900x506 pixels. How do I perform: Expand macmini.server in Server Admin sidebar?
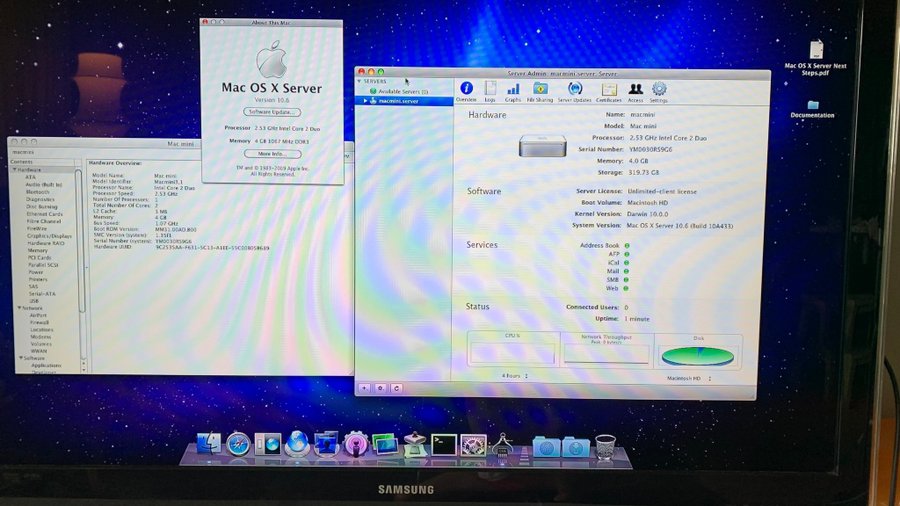click(365, 101)
